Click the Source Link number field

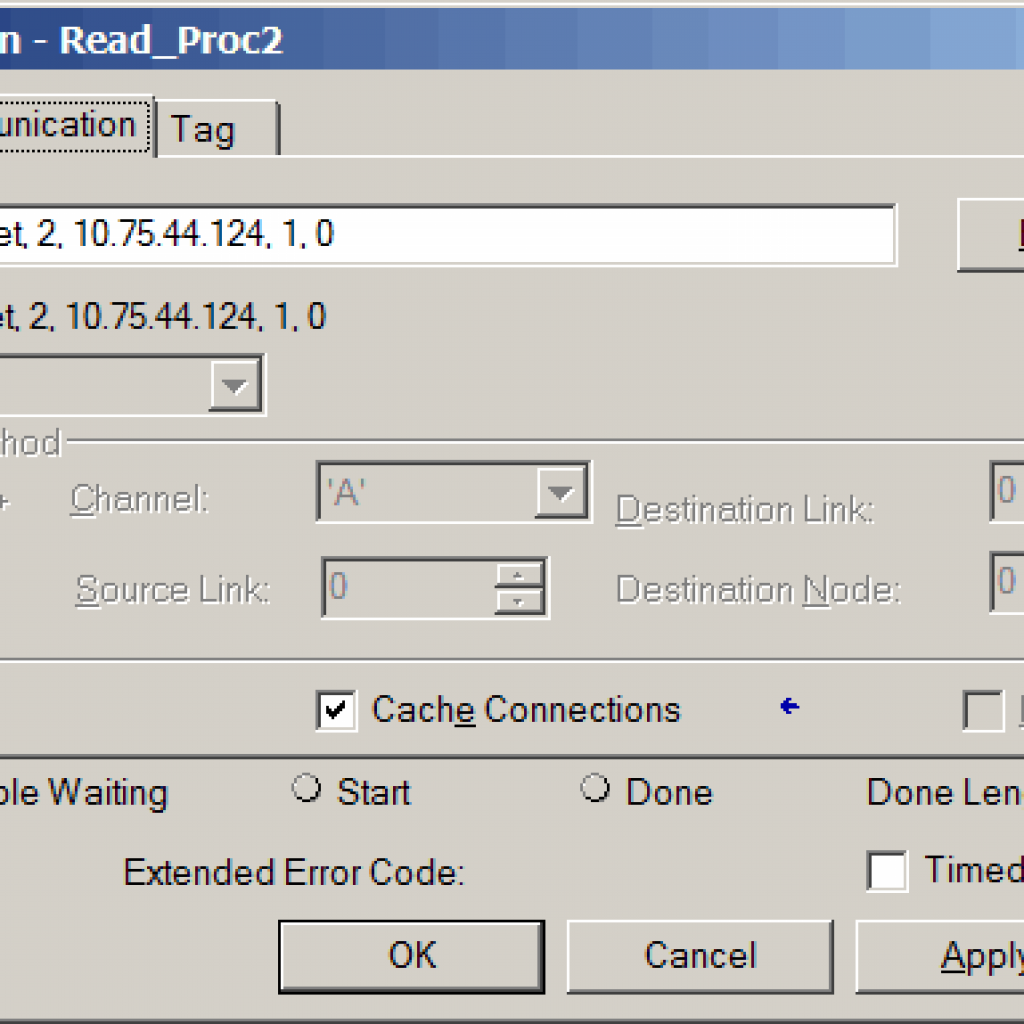pos(409,587)
